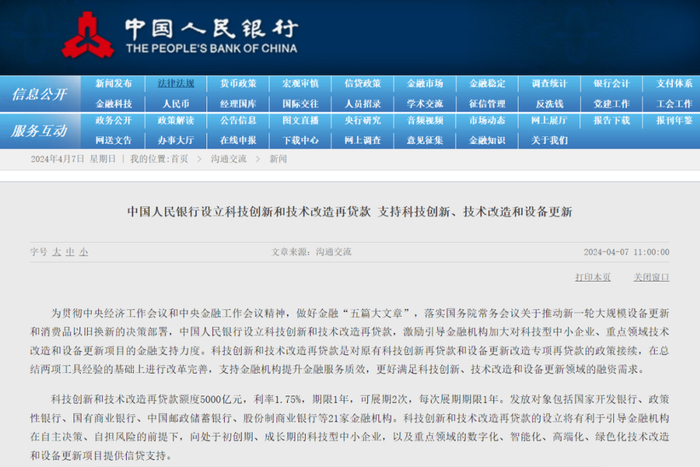Click the 政策解读 service menu item
This screenshot has width=700, height=467.
click(x=176, y=121)
